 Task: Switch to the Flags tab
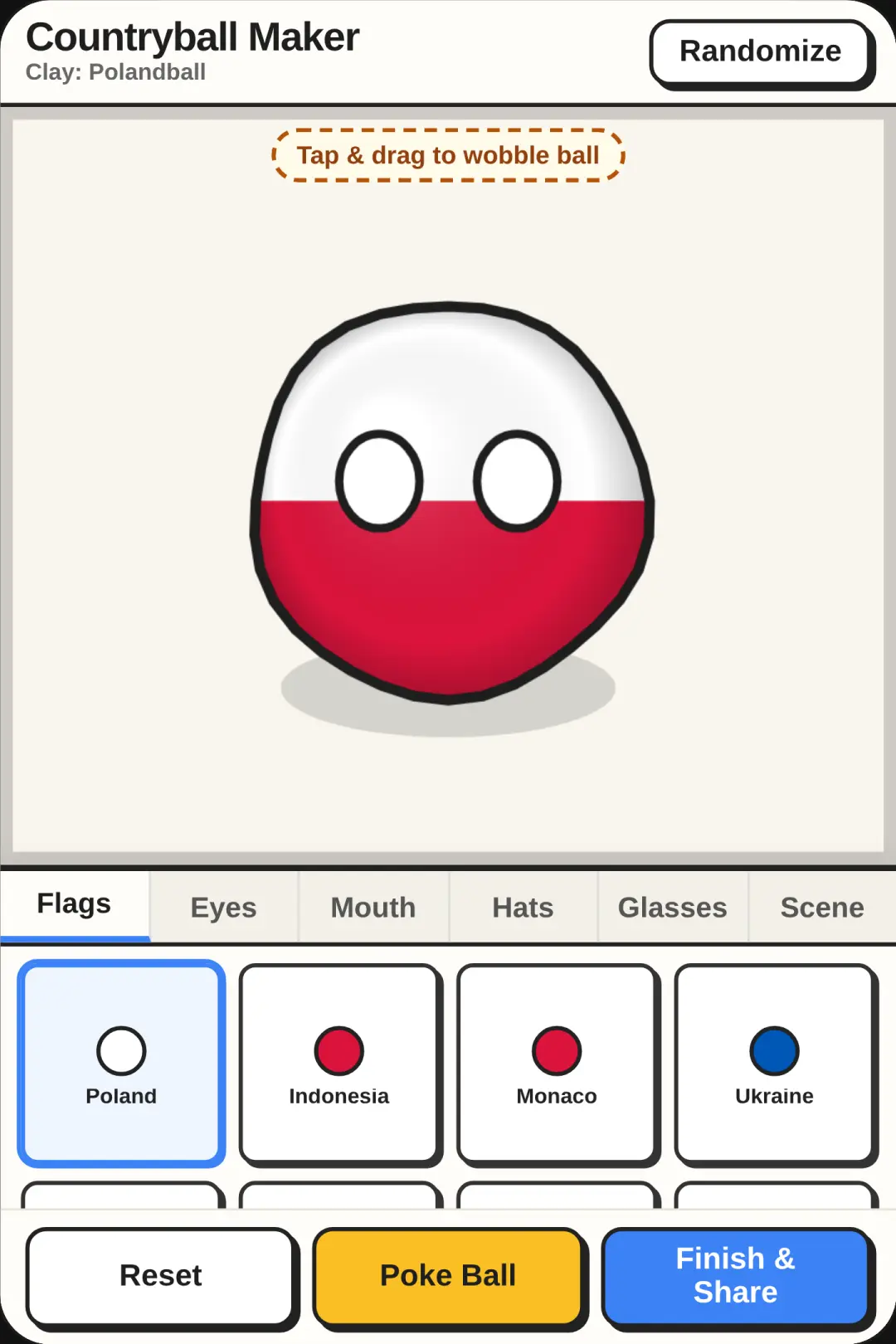click(x=75, y=904)
